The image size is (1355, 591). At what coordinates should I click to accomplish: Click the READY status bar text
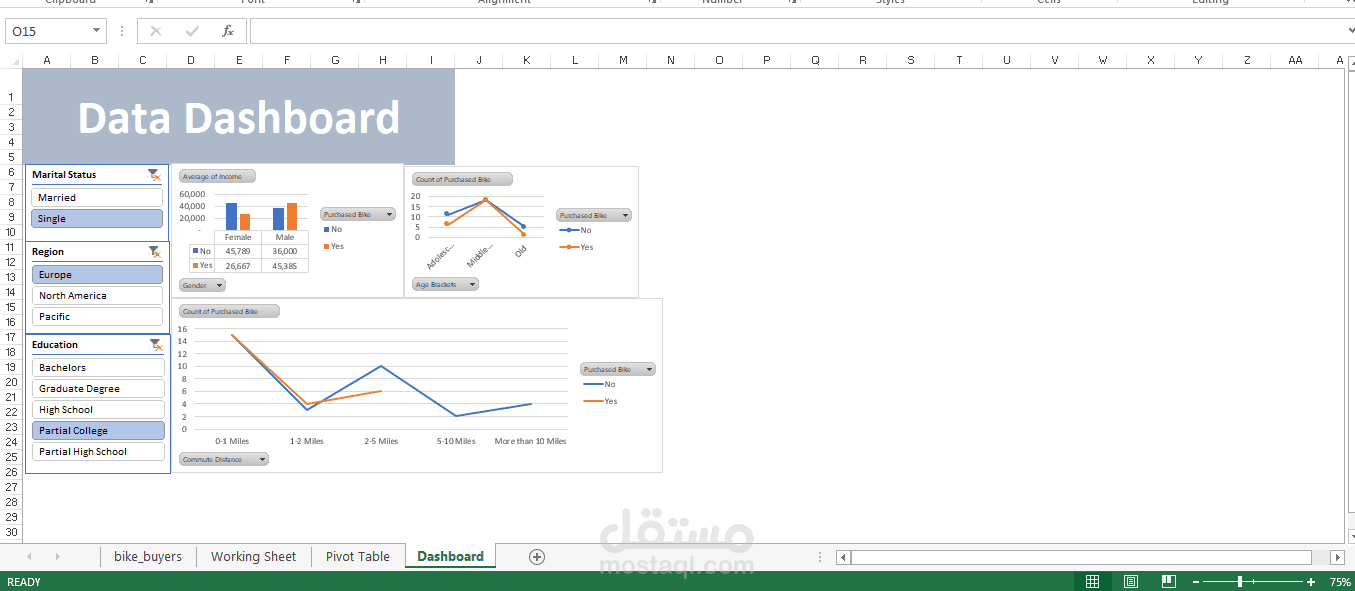(24, 582)
